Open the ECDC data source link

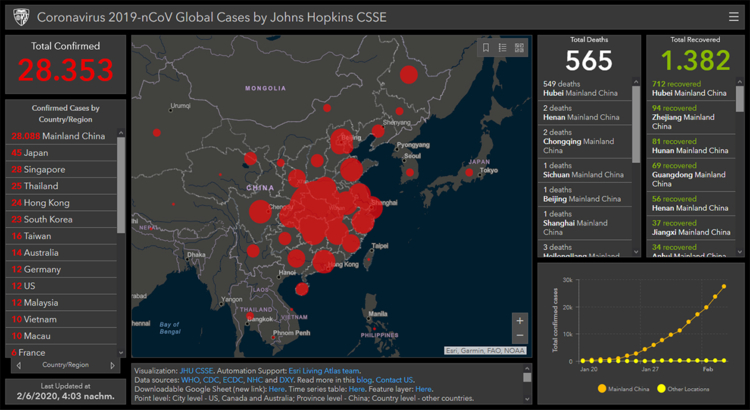232,380
